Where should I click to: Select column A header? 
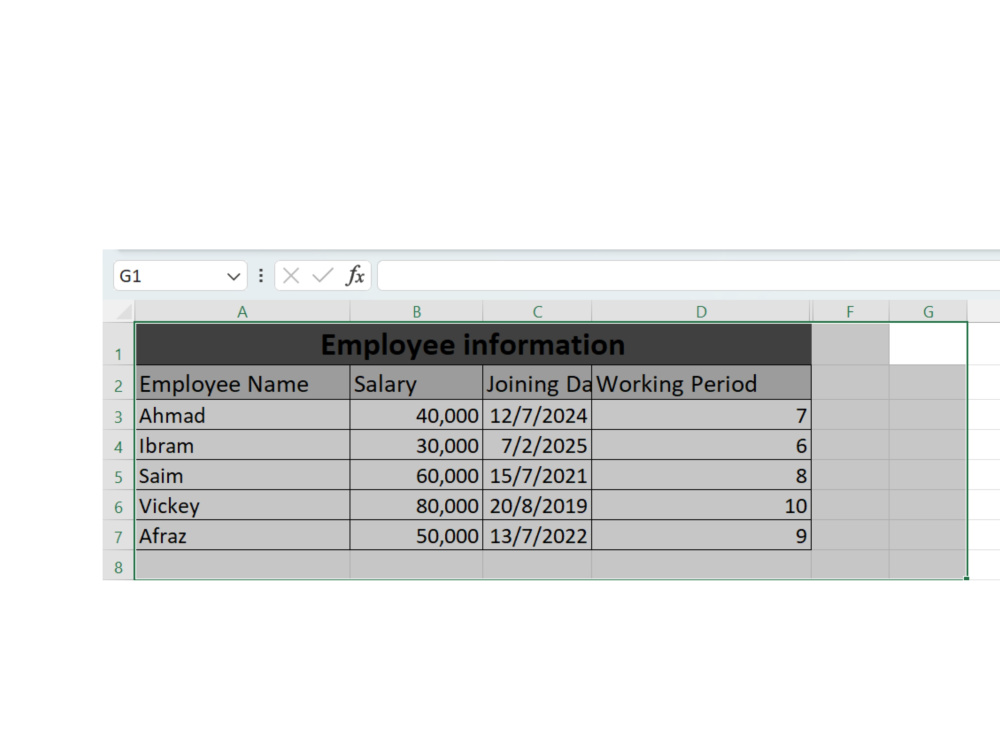coord(242,312)
